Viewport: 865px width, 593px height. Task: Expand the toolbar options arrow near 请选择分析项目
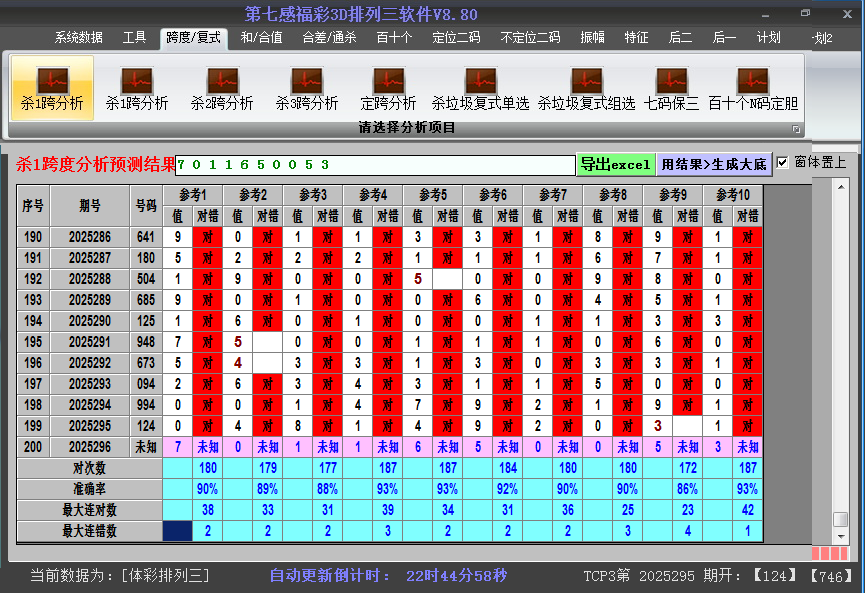(x=797, y=128)
